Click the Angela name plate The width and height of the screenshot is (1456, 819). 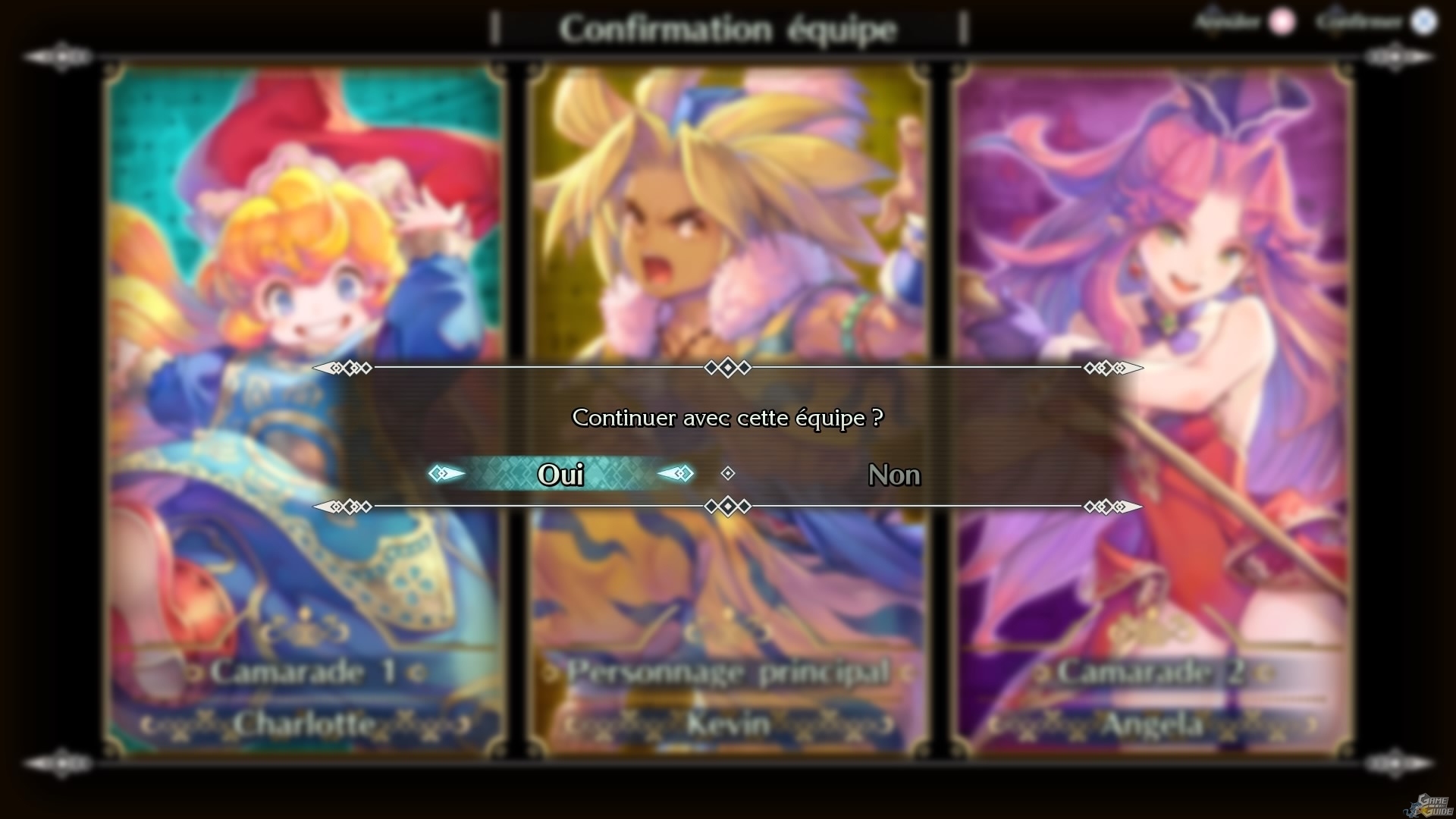click(x=1151, y=724)
